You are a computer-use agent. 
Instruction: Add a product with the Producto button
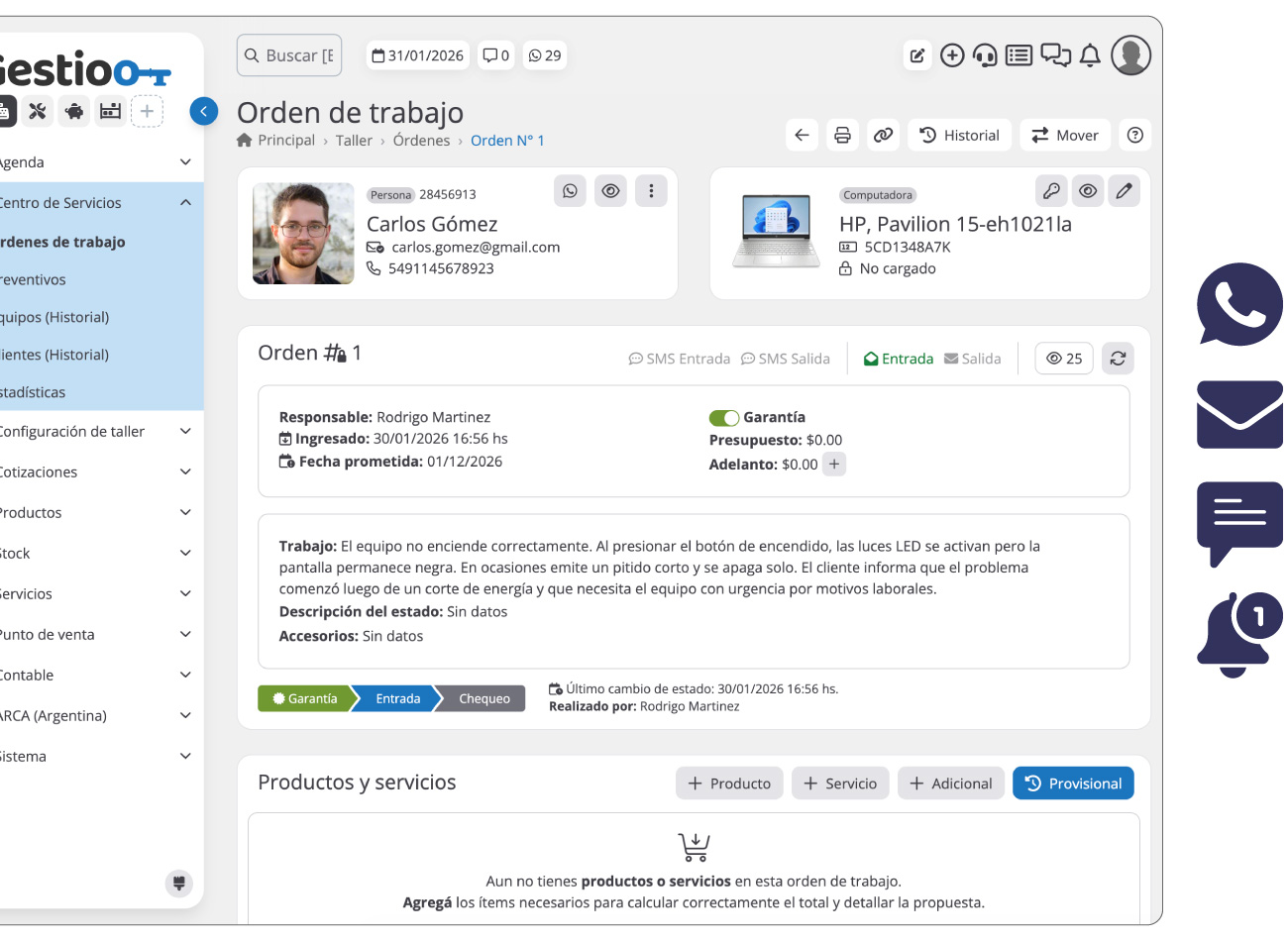(x=729, y=783)
